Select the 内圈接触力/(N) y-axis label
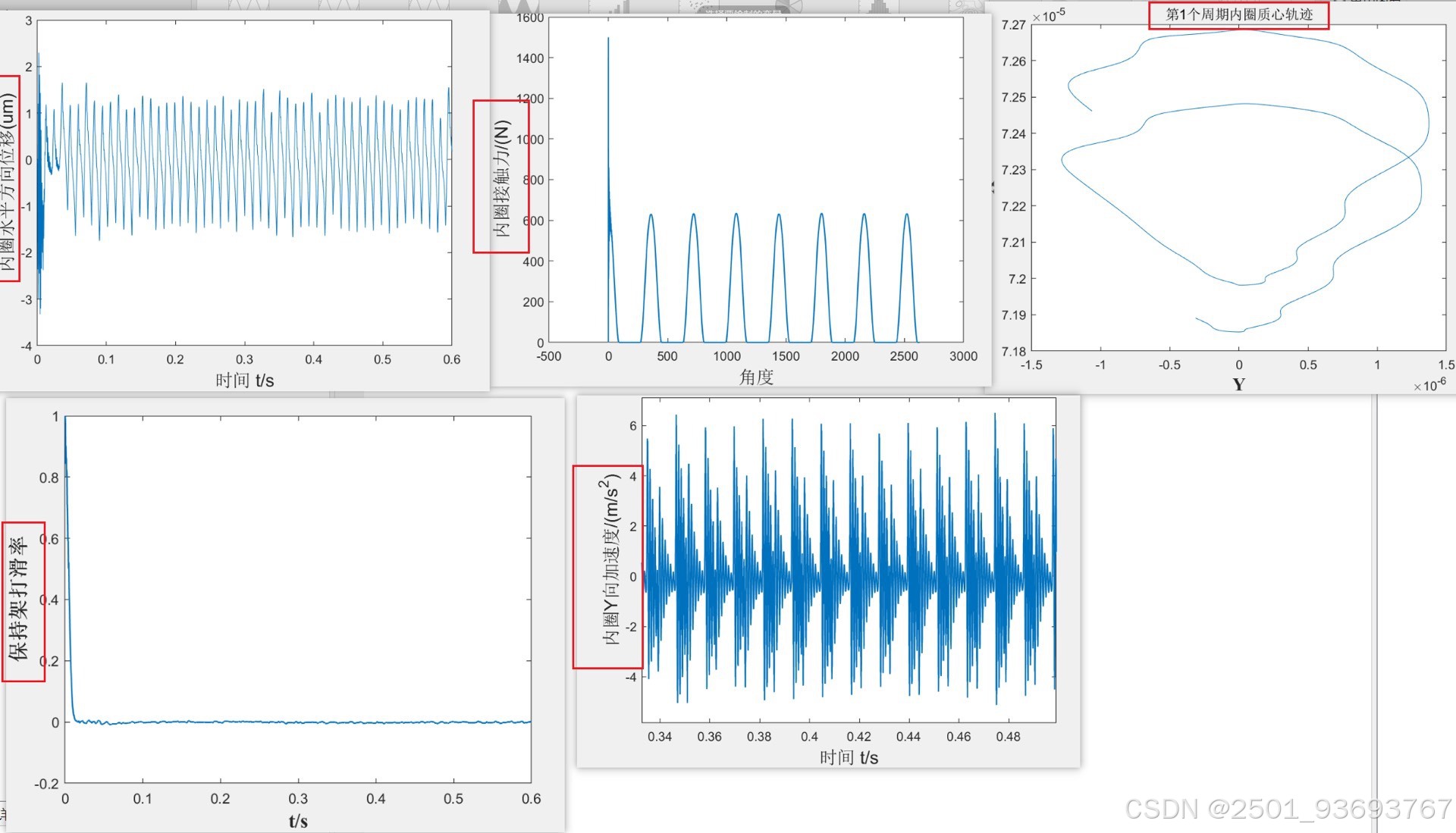Viewport: 1456px width, 833px height. click(x=501, y=177)
